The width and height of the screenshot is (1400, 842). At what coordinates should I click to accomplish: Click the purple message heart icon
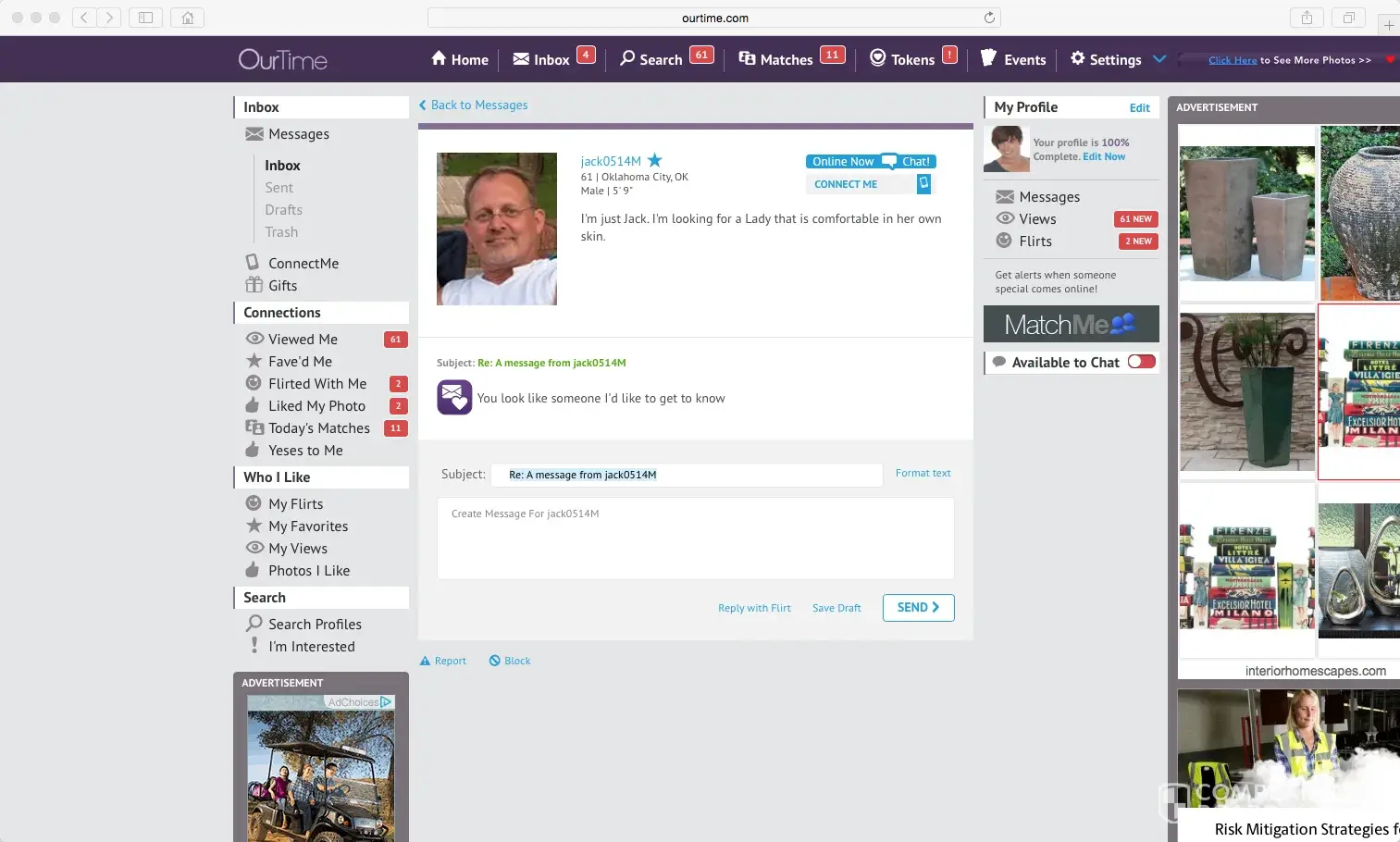[454, 398]
